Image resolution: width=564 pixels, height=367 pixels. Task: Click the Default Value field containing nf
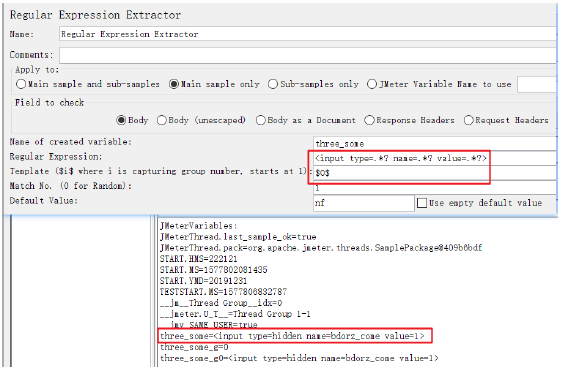coord(364,203)
